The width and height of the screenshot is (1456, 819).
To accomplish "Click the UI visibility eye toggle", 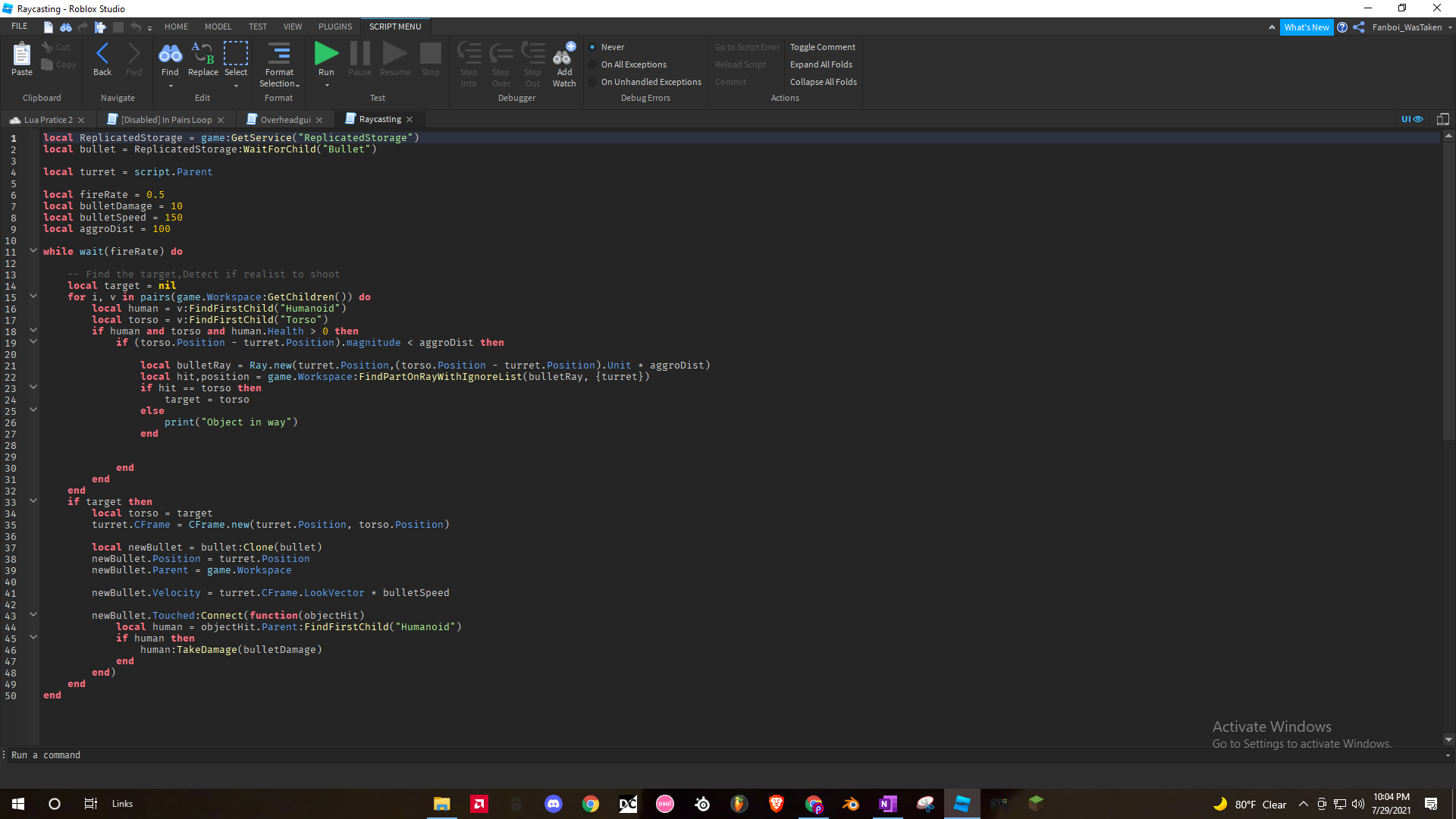I will tap(1412, 119).
